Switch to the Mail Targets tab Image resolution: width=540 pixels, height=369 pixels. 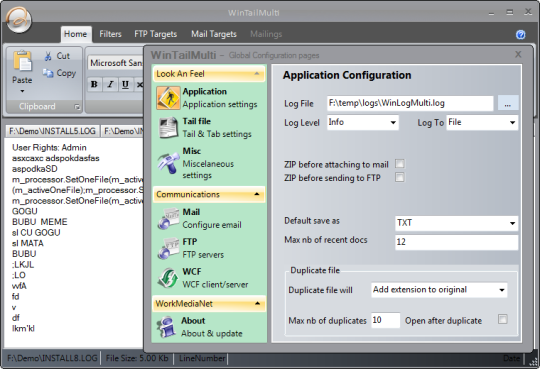[x=214, y=34]
